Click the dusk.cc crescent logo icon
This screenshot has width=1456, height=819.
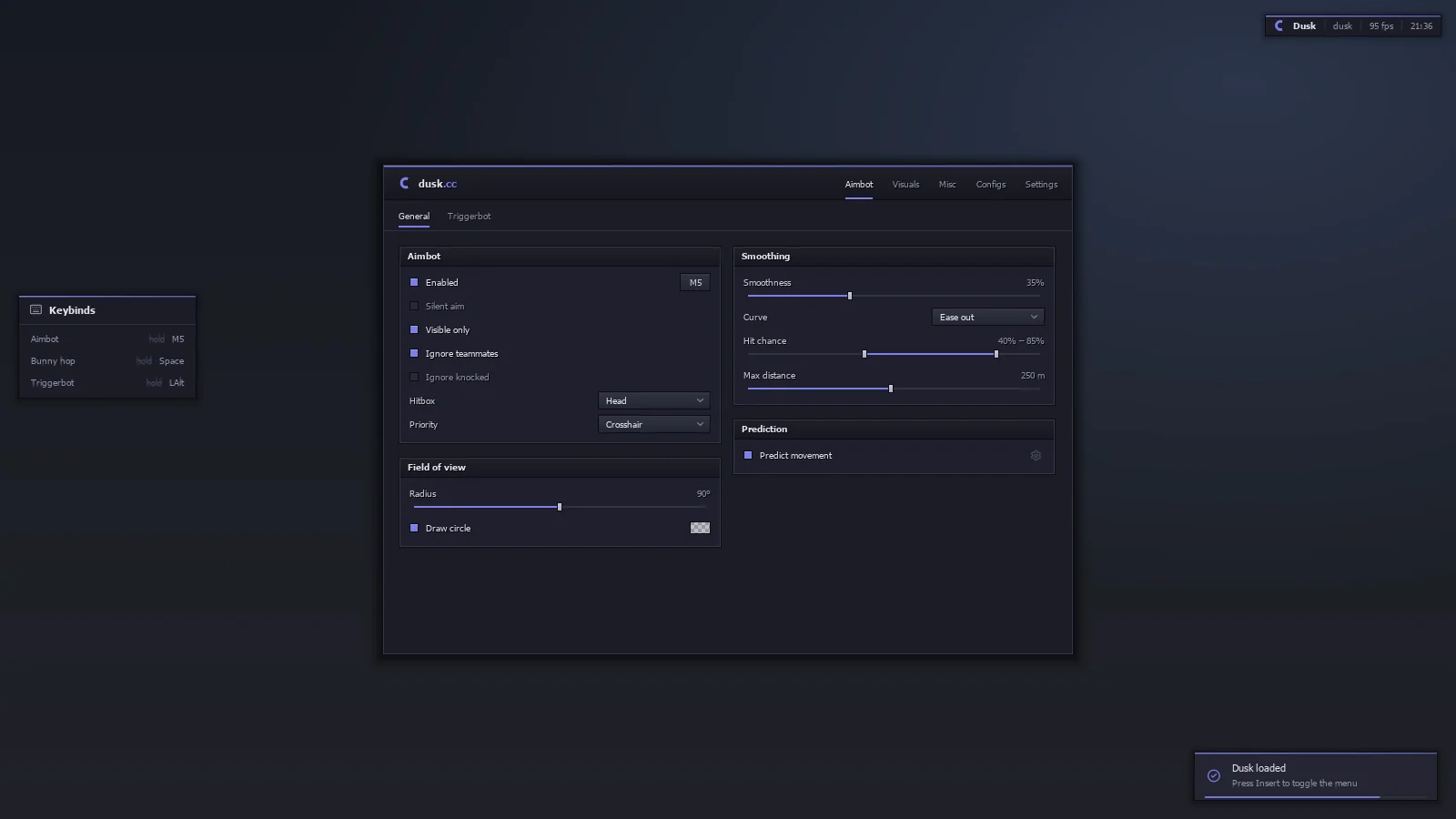click(405, 183)
